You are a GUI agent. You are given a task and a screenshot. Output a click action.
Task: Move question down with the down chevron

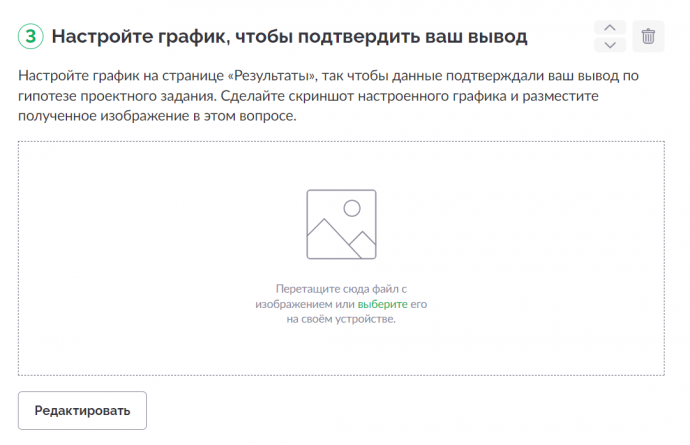609,45
